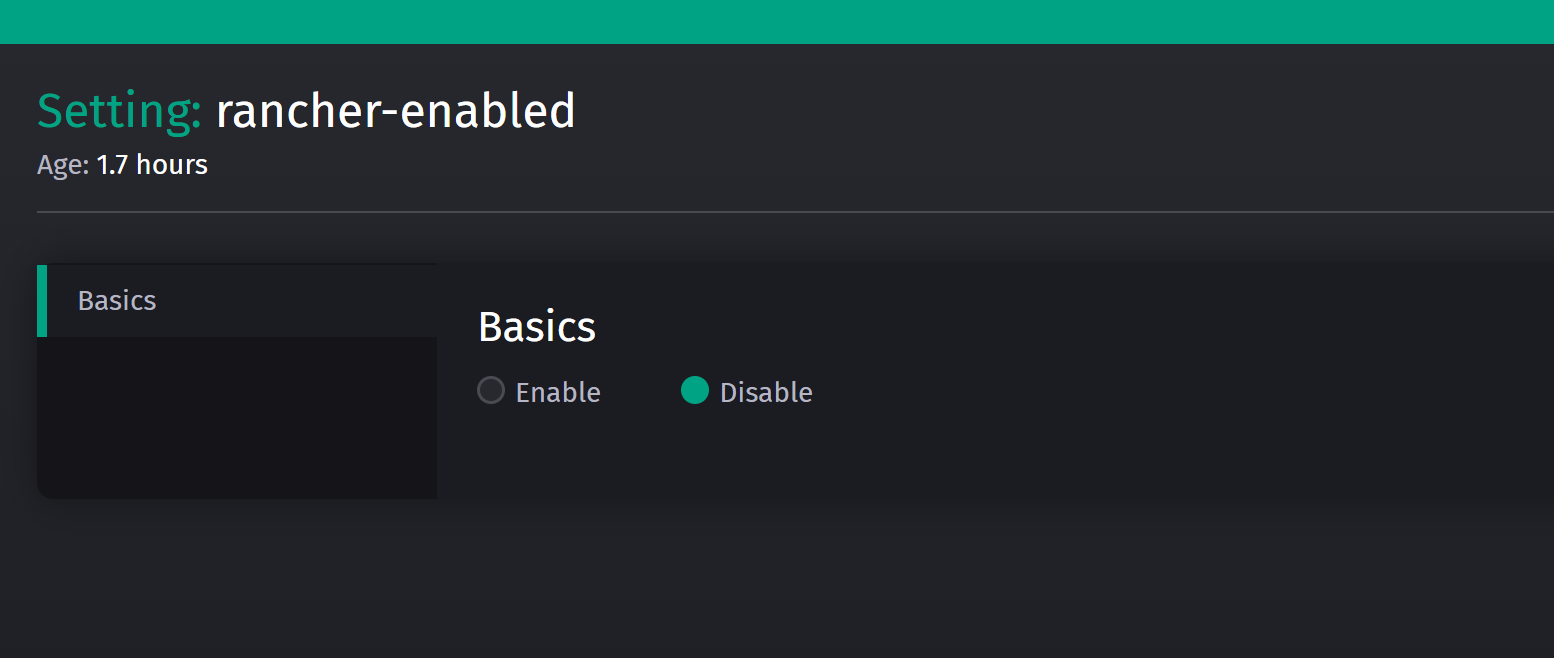1554x658 pixels.
Task: Click the Disable option label
Action: click(766, 392)
